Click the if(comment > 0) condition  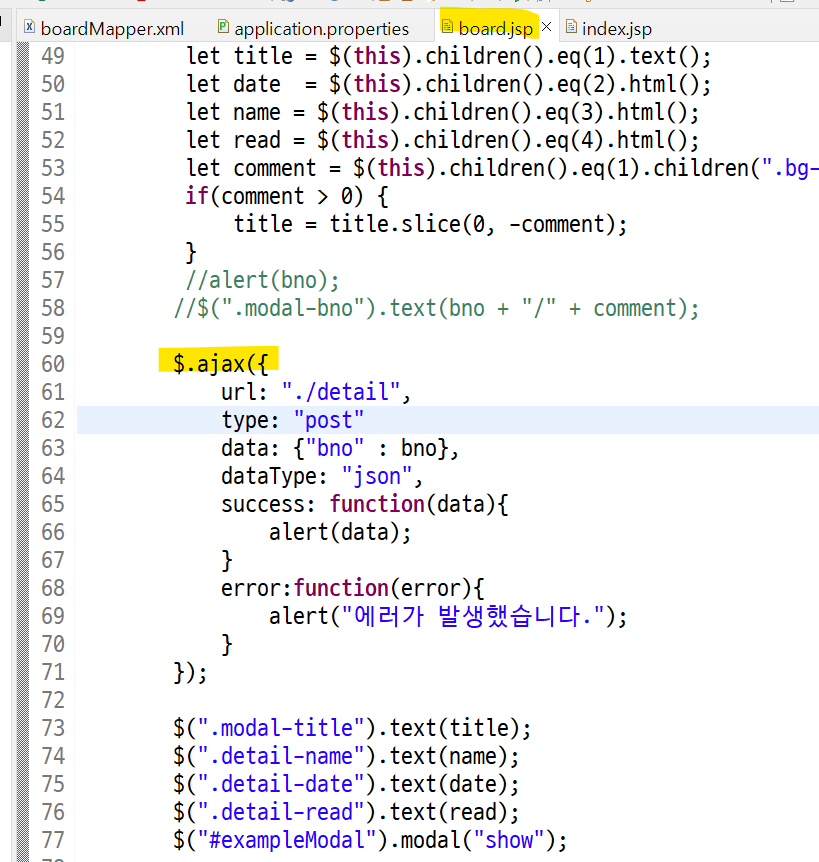[286, 196]
